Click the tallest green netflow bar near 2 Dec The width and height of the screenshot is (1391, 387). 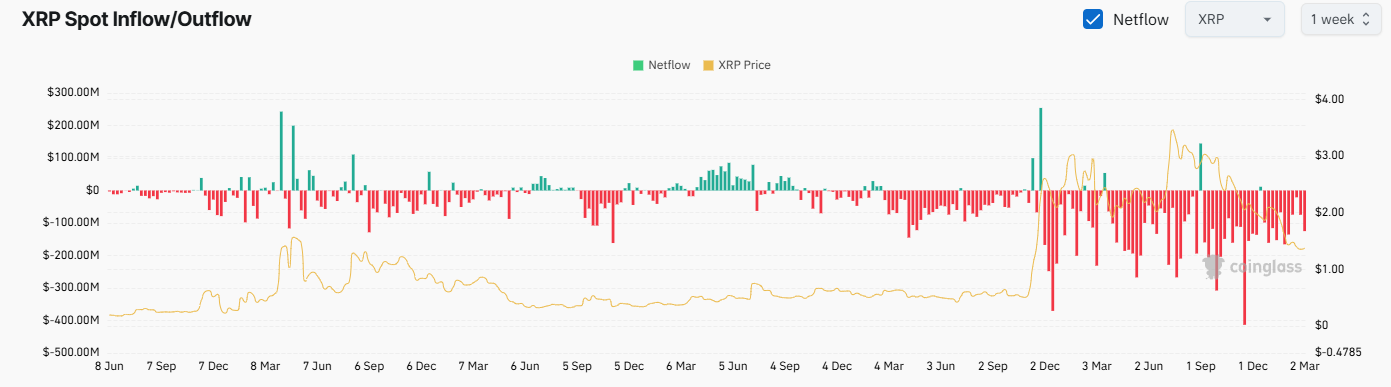[1041, 149]
